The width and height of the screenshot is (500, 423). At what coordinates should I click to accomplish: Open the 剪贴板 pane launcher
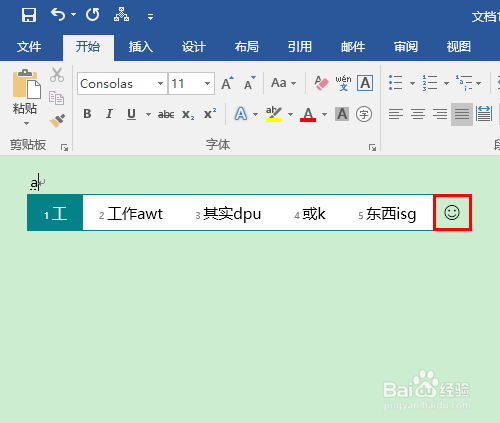pyautogui.click(x=64, y=147)
